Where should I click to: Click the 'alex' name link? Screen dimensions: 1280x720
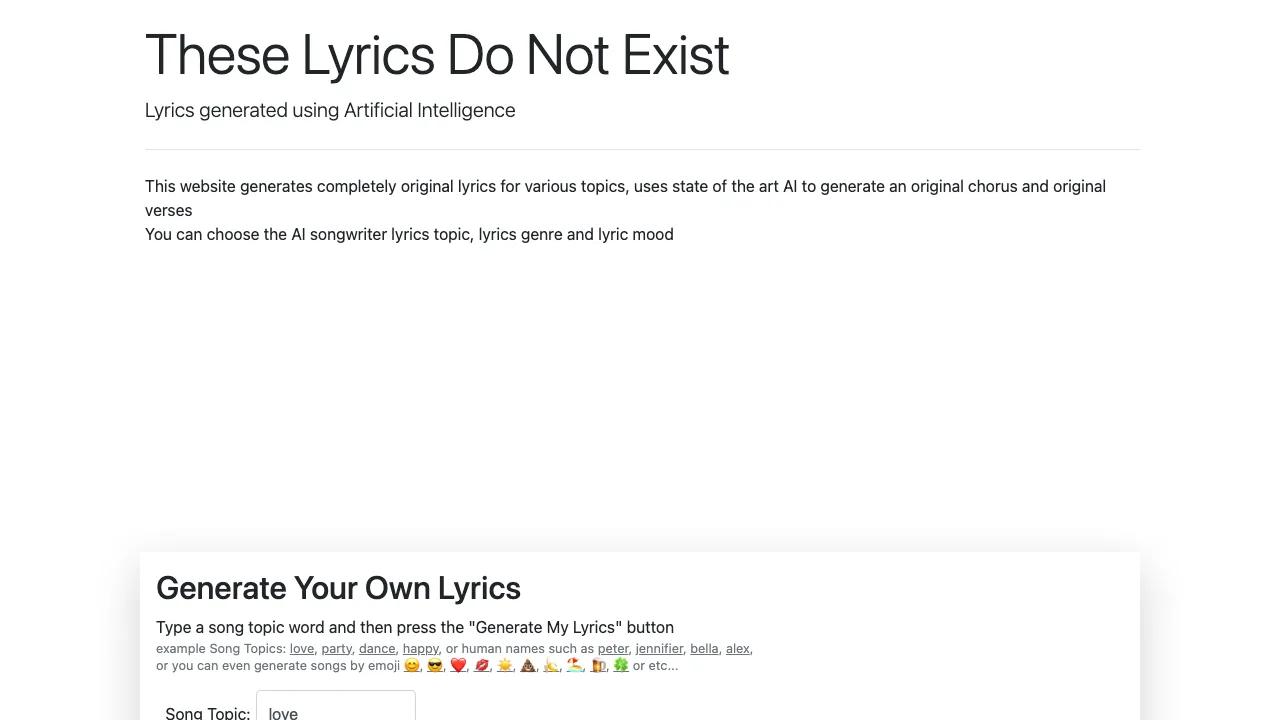tap(738, 648)
